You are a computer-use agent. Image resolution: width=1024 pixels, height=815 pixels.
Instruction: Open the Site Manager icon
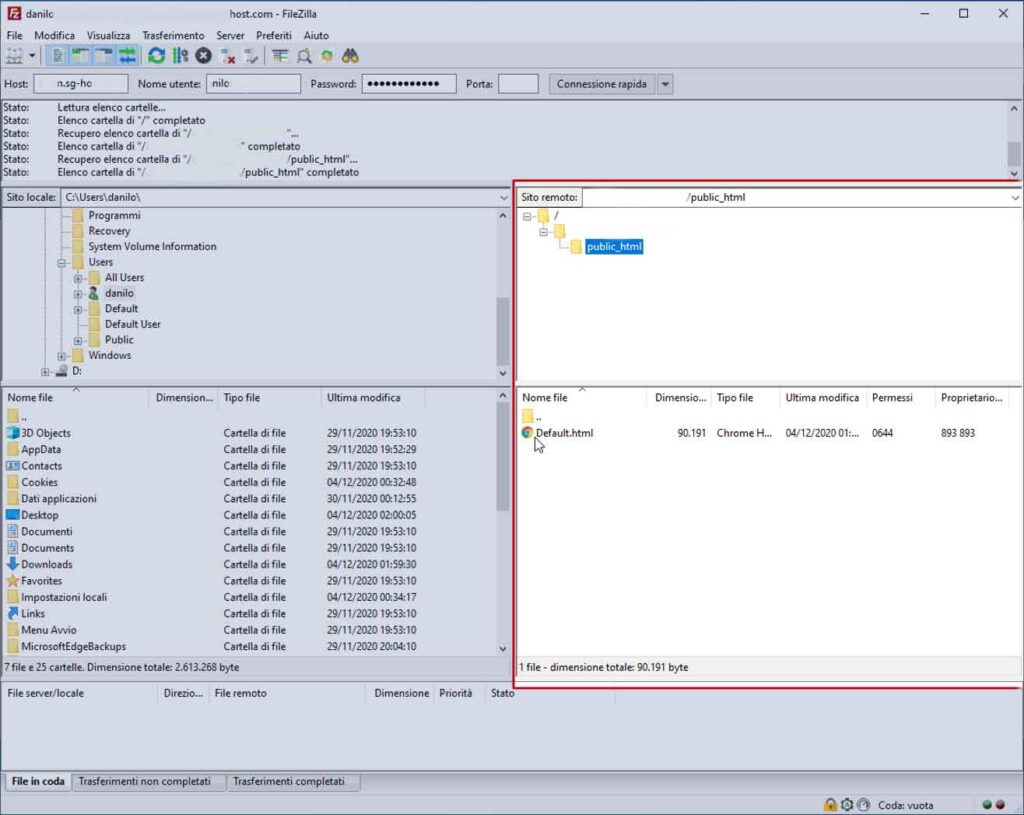14,56
